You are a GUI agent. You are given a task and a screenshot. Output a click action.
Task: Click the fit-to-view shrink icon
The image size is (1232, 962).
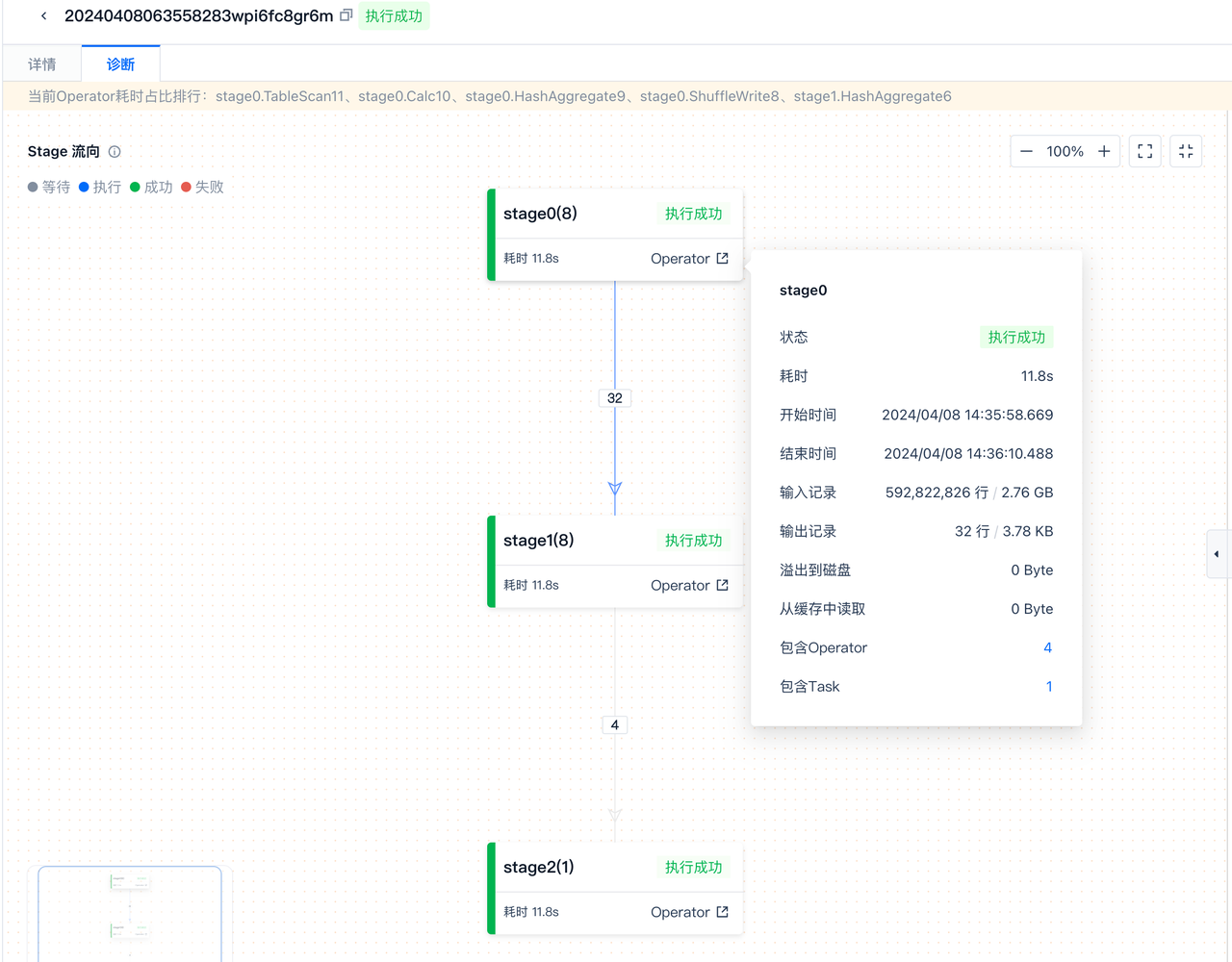click(1186, 152)
